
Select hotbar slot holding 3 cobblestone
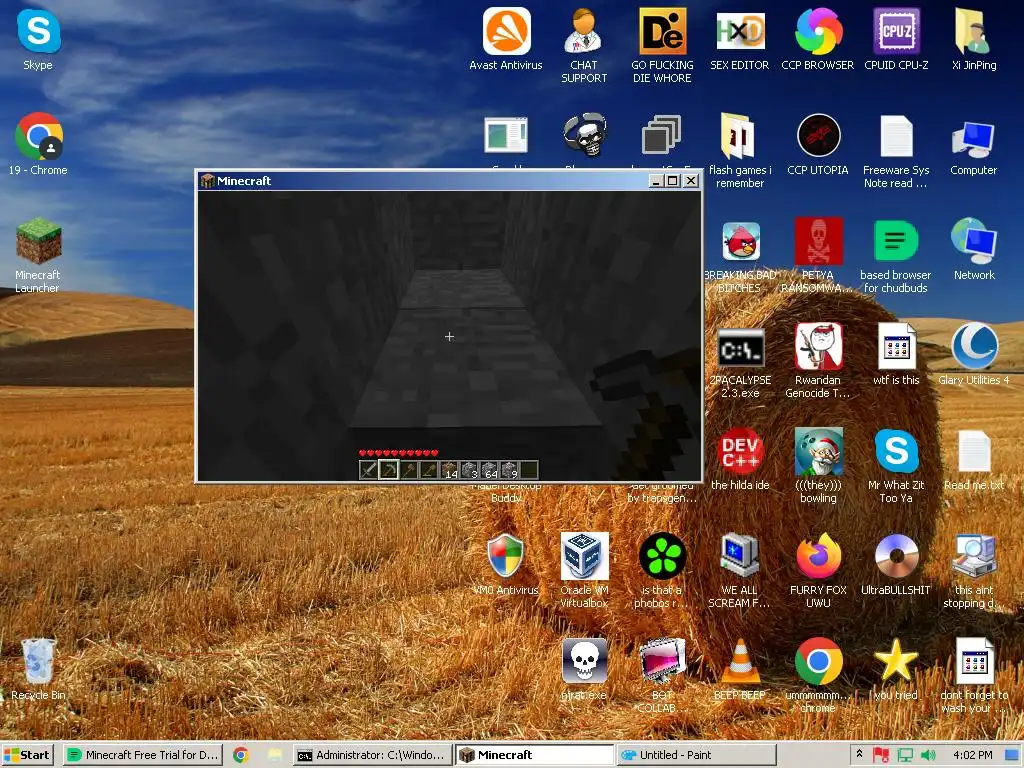[470, 470]
